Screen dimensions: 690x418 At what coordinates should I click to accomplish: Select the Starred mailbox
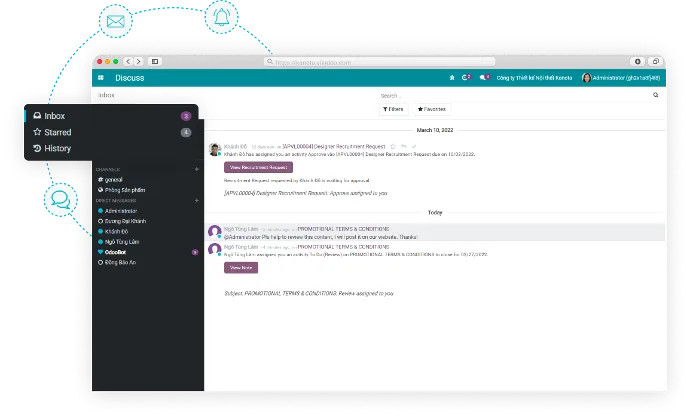112,132
